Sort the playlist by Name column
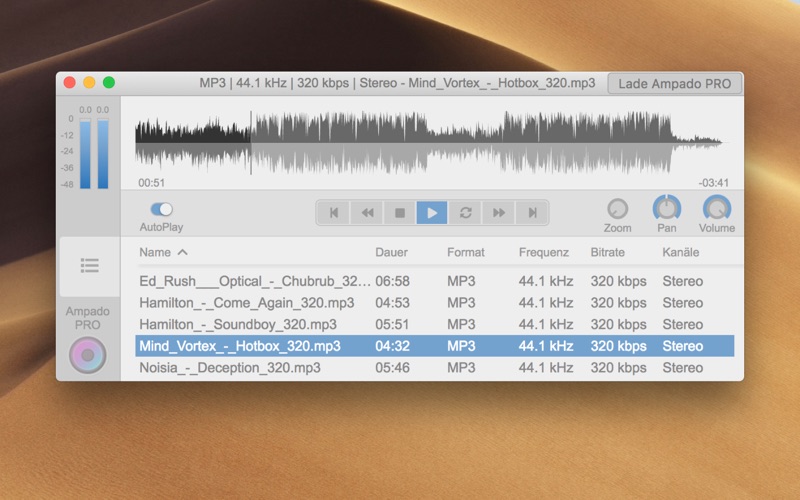 coord(156,252)
